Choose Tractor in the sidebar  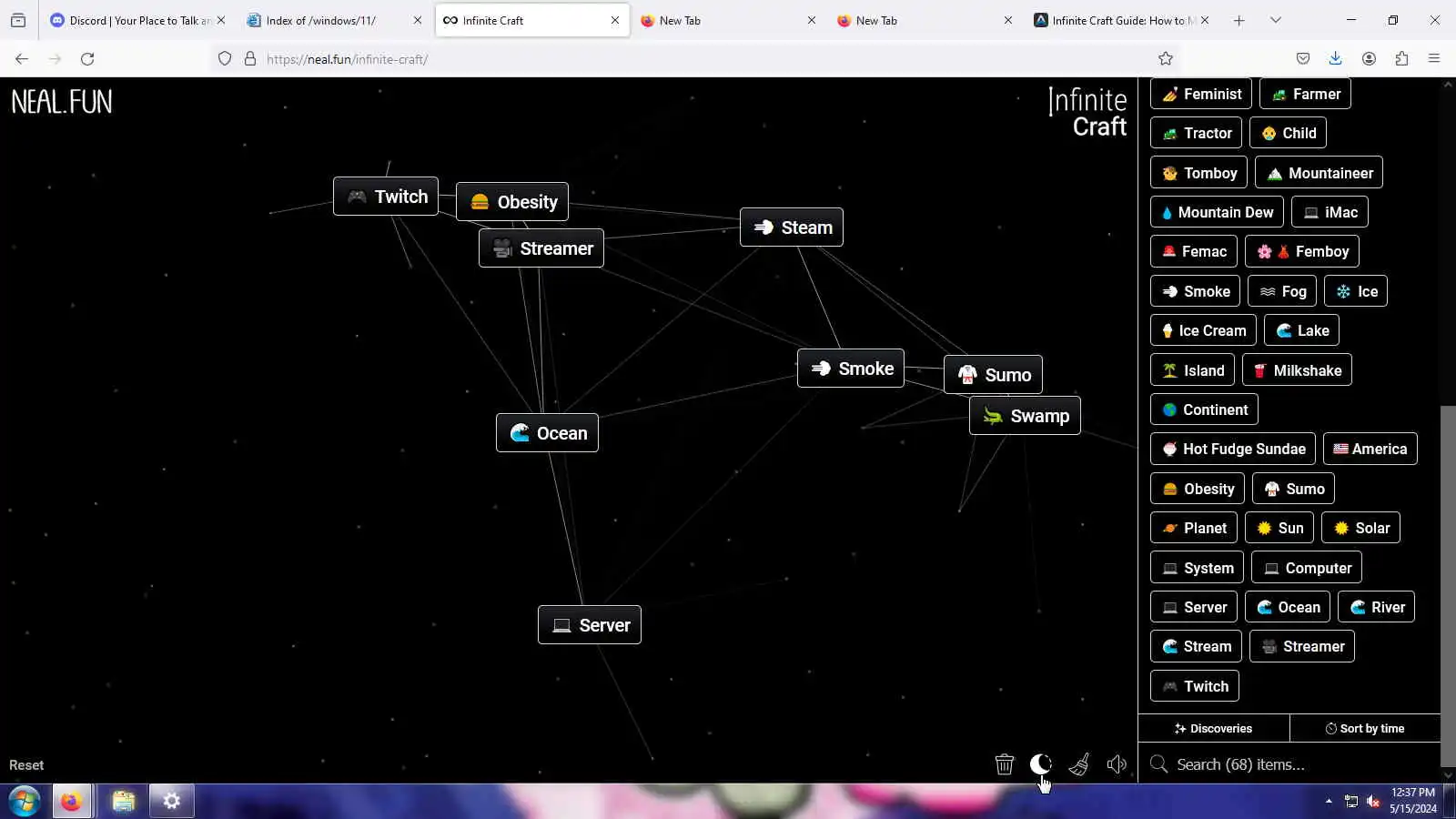(1197, 133)
